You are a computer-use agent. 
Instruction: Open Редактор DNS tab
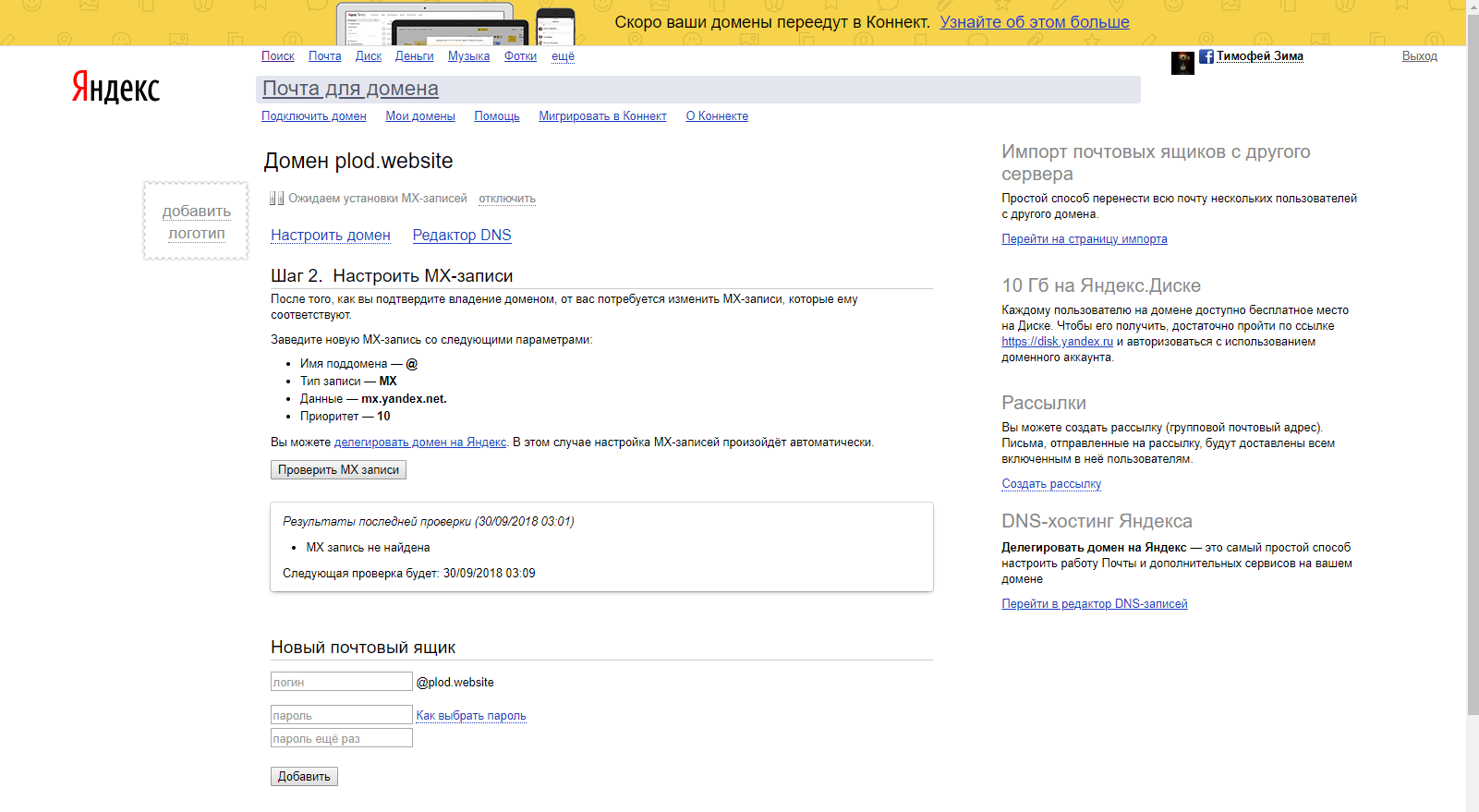click(x=462, y=235)
